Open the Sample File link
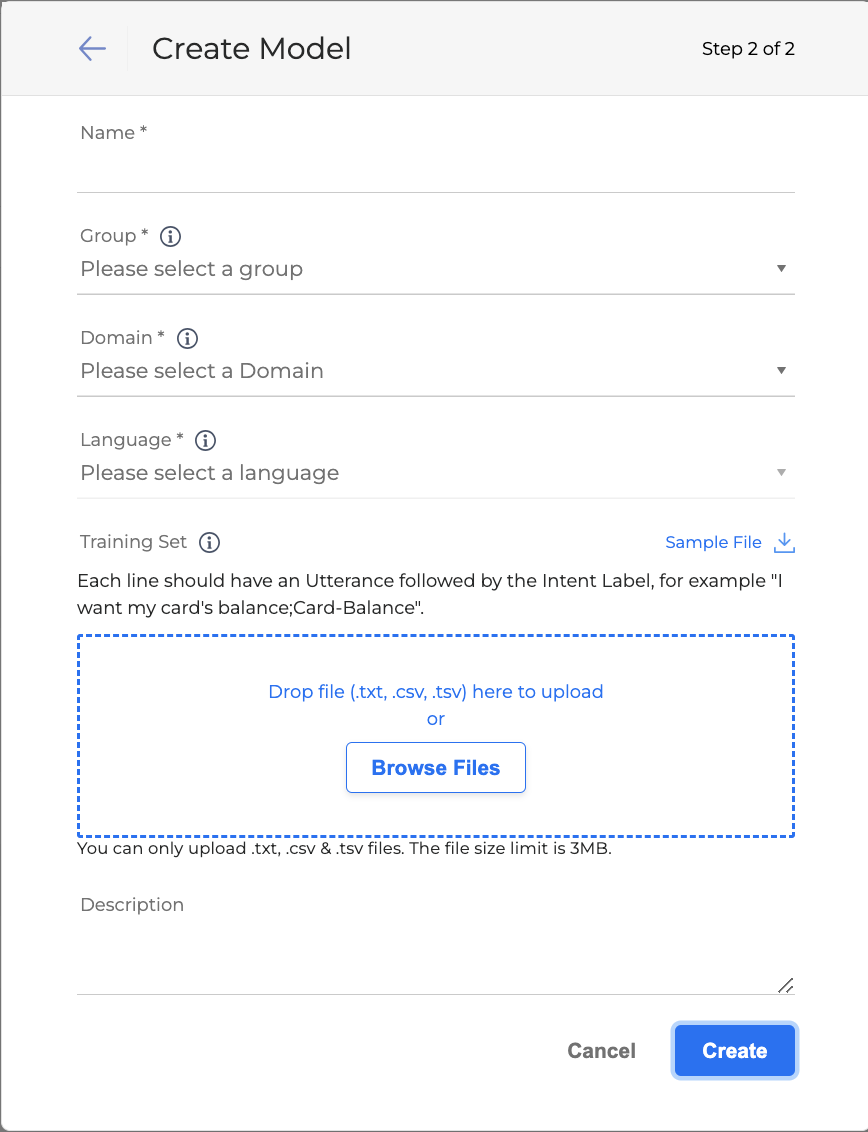Image resolution: width=868 pixels, height=1132 pixels. click(x=713, y=542)
